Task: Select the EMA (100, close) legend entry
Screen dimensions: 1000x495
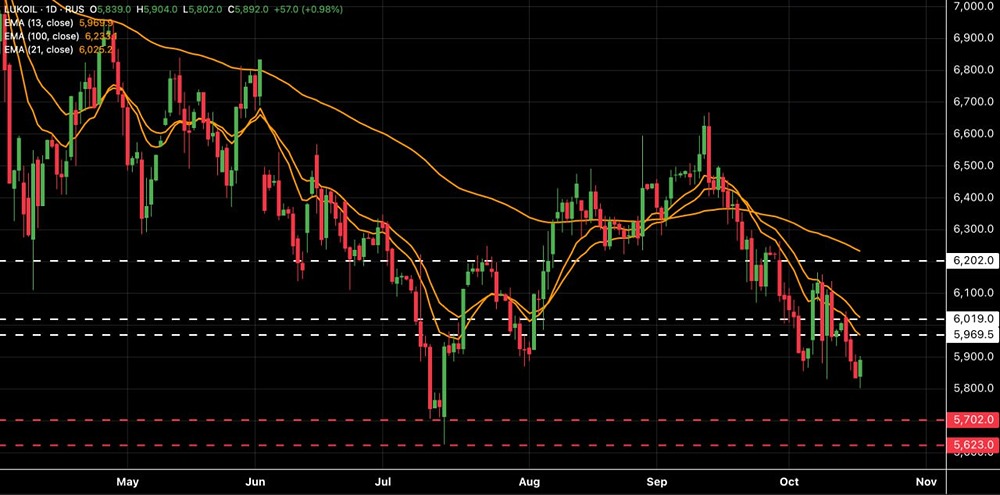Action: pos(60,36)
